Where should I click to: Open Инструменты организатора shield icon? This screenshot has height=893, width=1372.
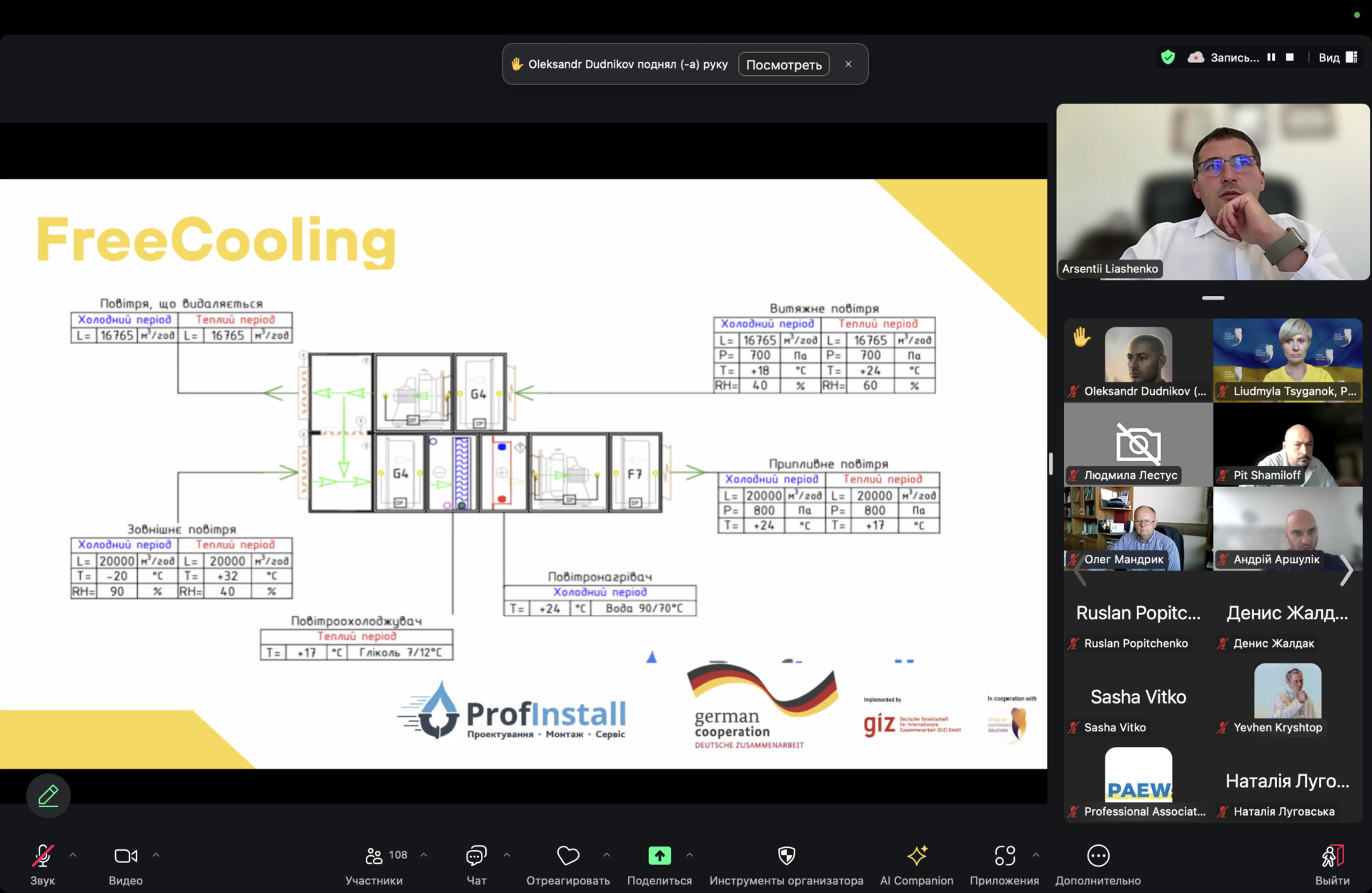click(x=786, y=856)
